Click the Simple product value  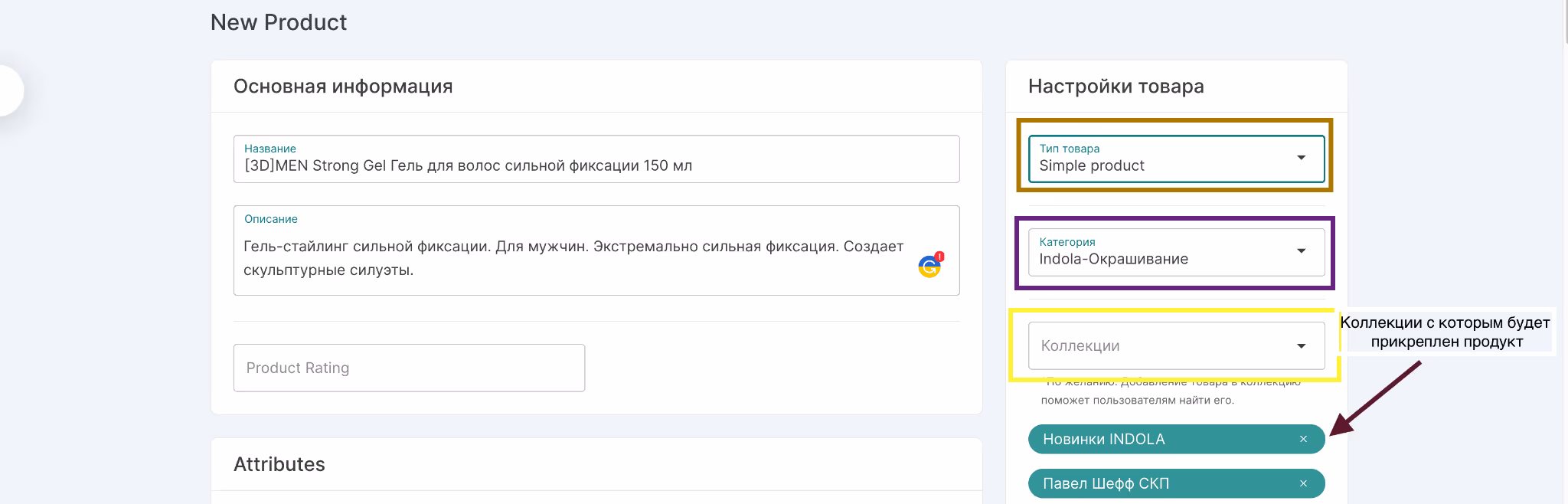pyautogui.click(x=1091, y=165)
